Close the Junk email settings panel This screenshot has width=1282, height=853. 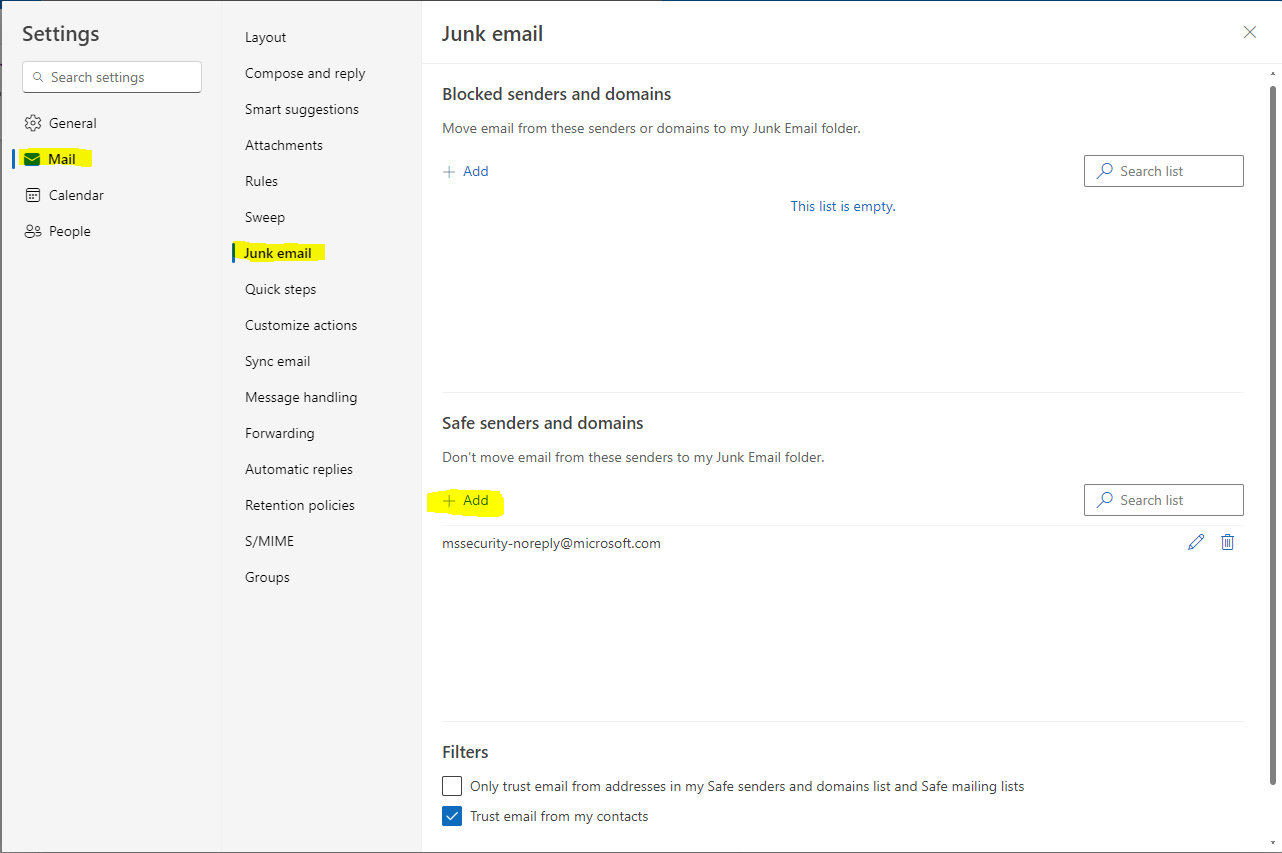pyautogui.click(x=1250, y=32)
